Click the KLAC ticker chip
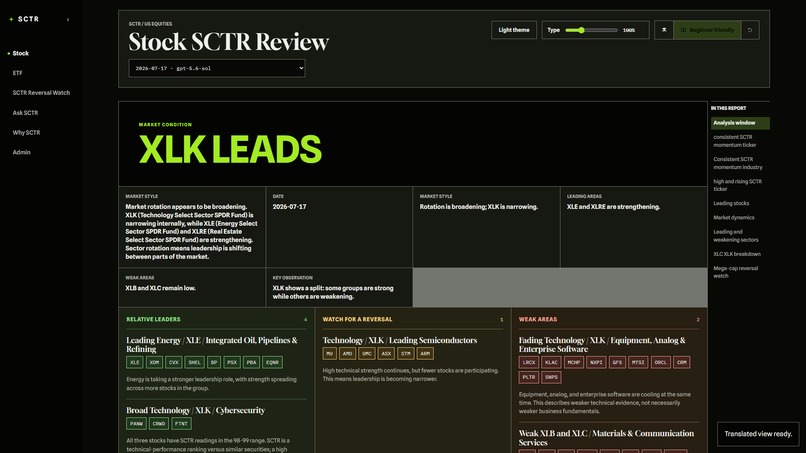This screenshot has width=806, height=453. (x=551, y=363)
